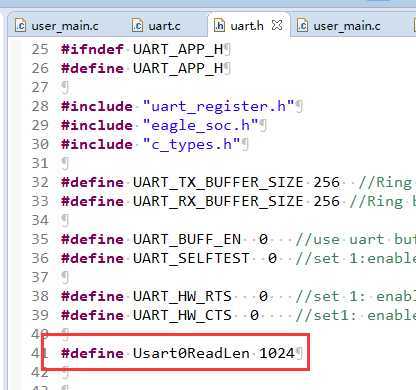Click UART_RX_BUFFER_SIZE macro name

(x=218, y=202)
